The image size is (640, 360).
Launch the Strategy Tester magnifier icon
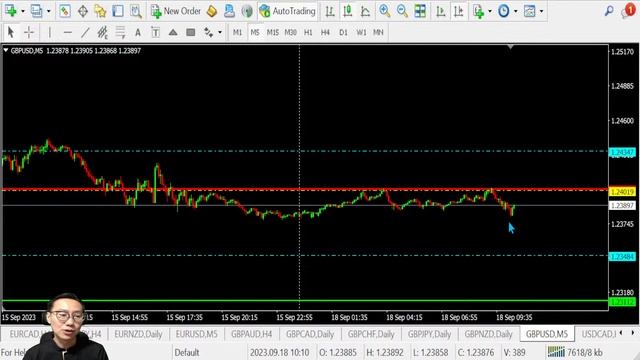coord(136,11)
